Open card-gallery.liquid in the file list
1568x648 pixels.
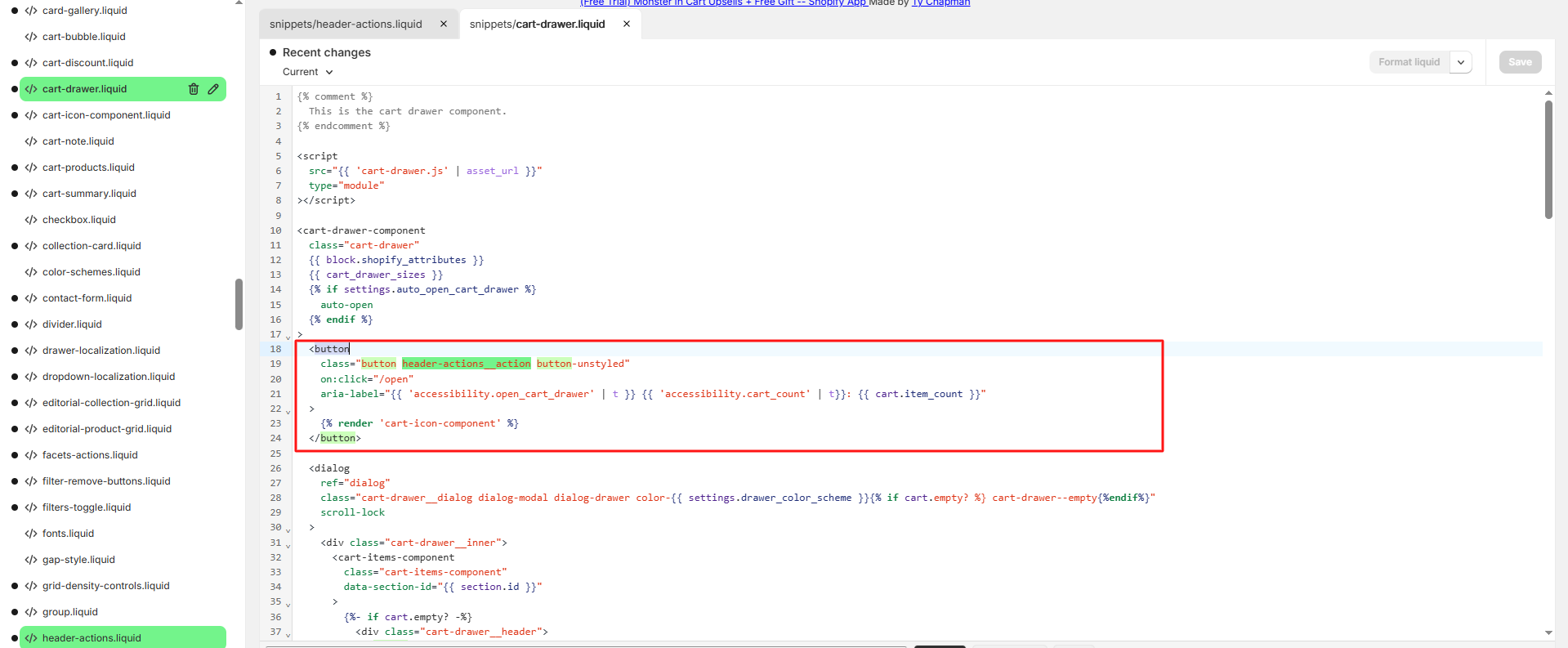[x=84, y=11]
